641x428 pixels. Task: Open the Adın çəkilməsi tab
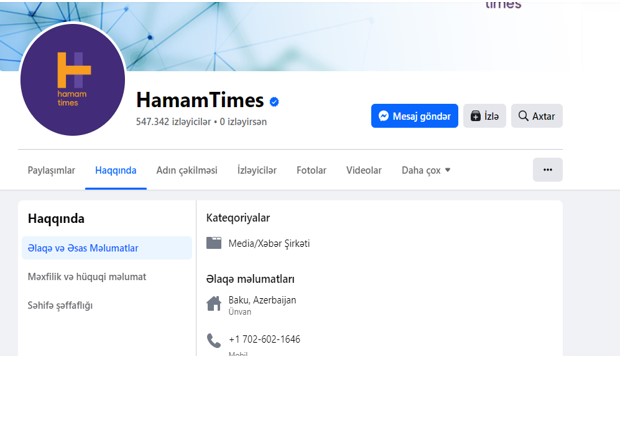187,170
